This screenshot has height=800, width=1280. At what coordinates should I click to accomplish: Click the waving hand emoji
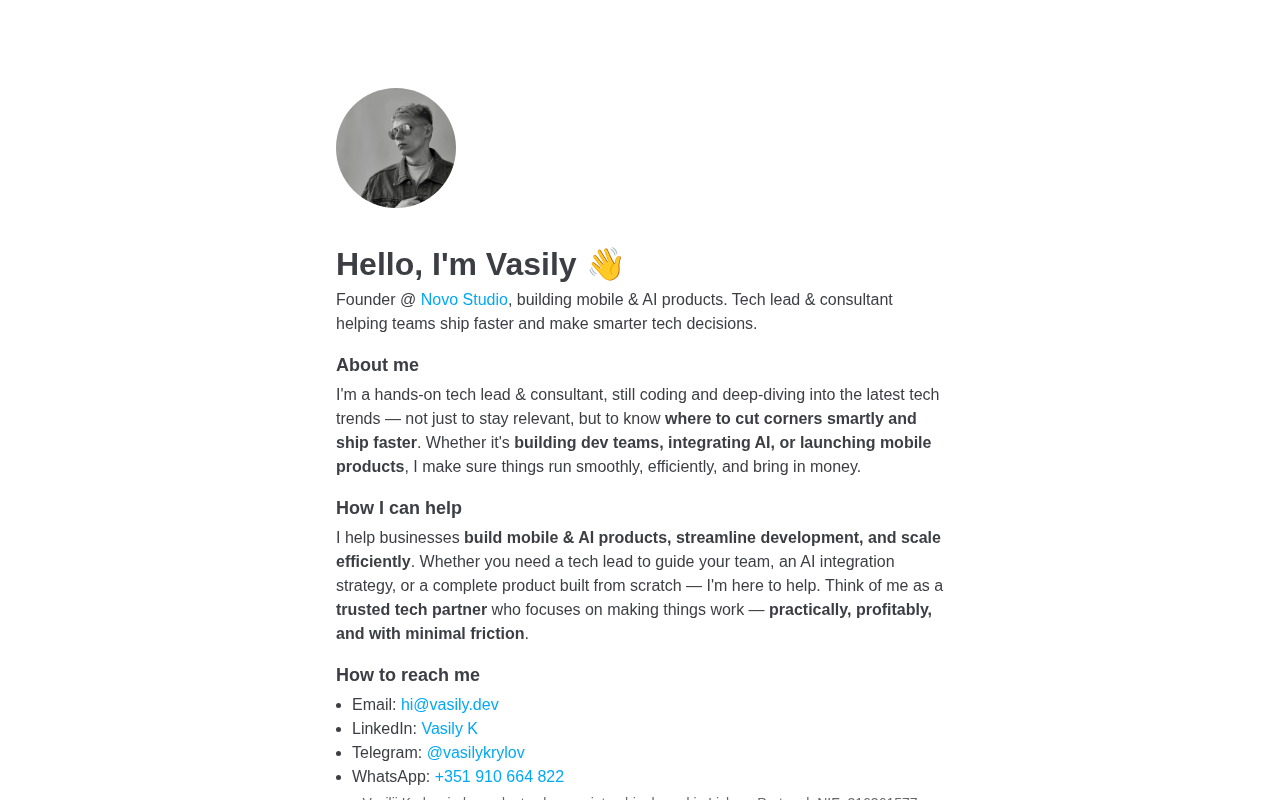tap(605, 264)
